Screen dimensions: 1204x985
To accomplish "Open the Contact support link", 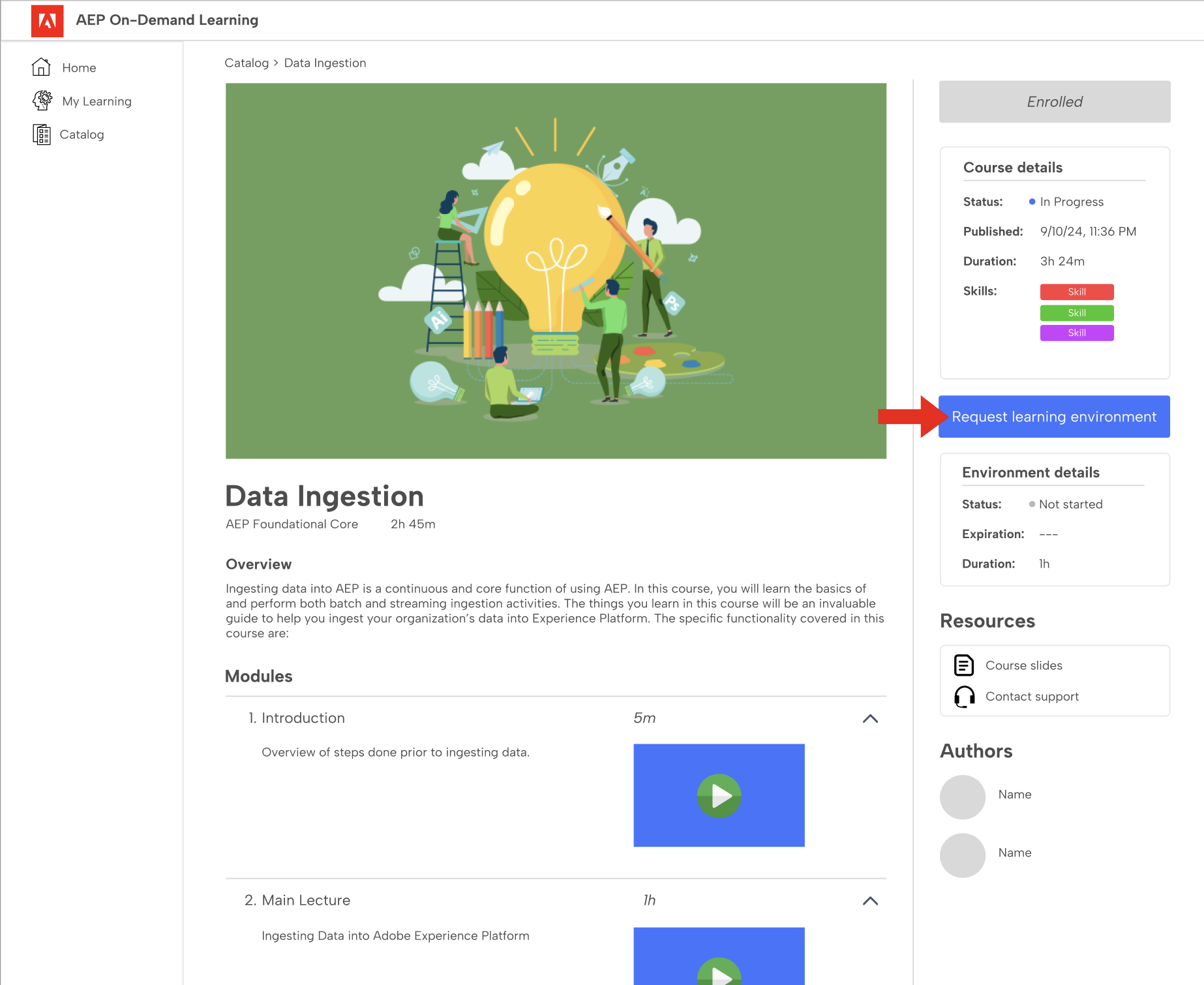I will pos(1032,697).
